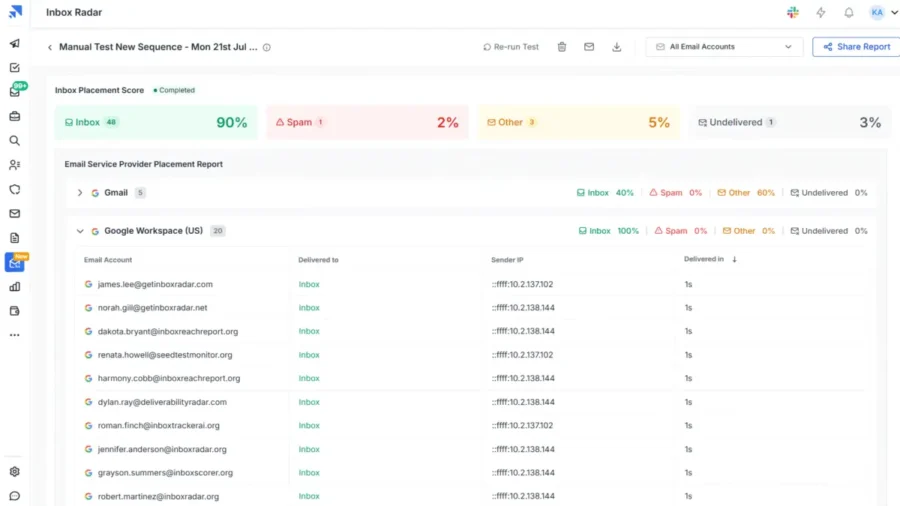Open the KA user profile menu
900x506 pixels.
pos(883,13)
